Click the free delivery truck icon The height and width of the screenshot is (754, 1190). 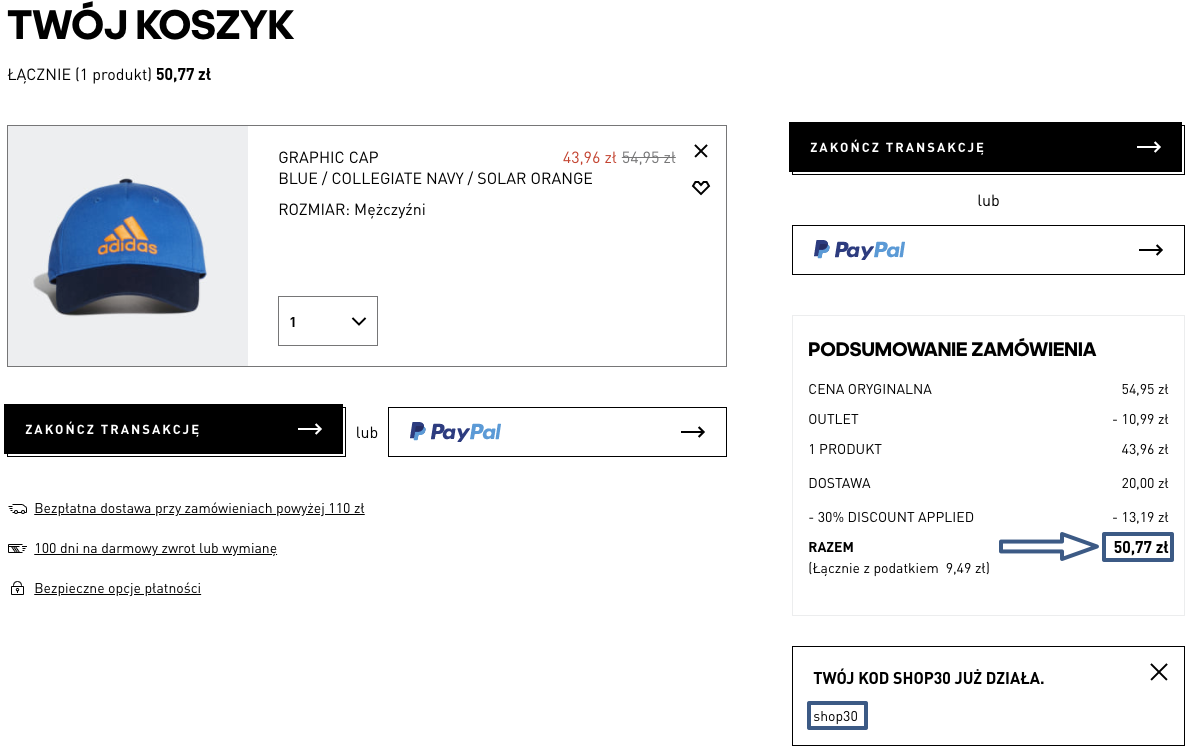[x=18, y=509]
